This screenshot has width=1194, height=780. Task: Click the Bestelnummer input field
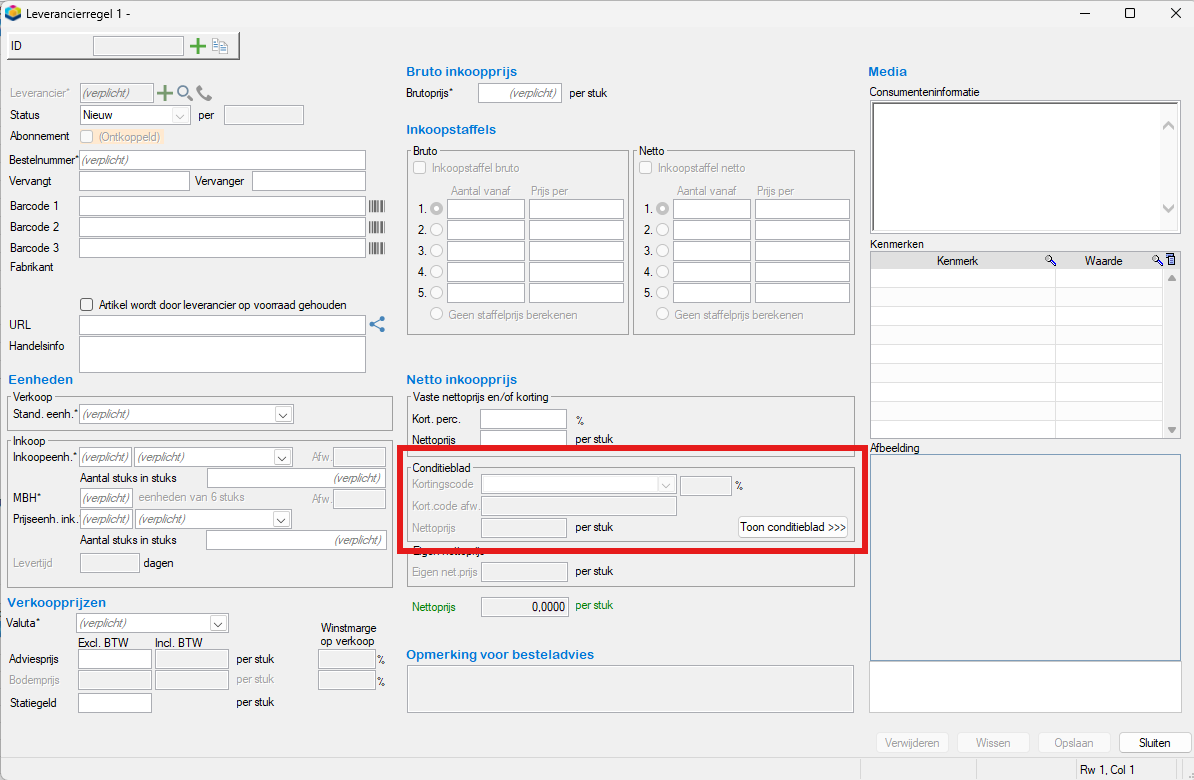point(222,160)
